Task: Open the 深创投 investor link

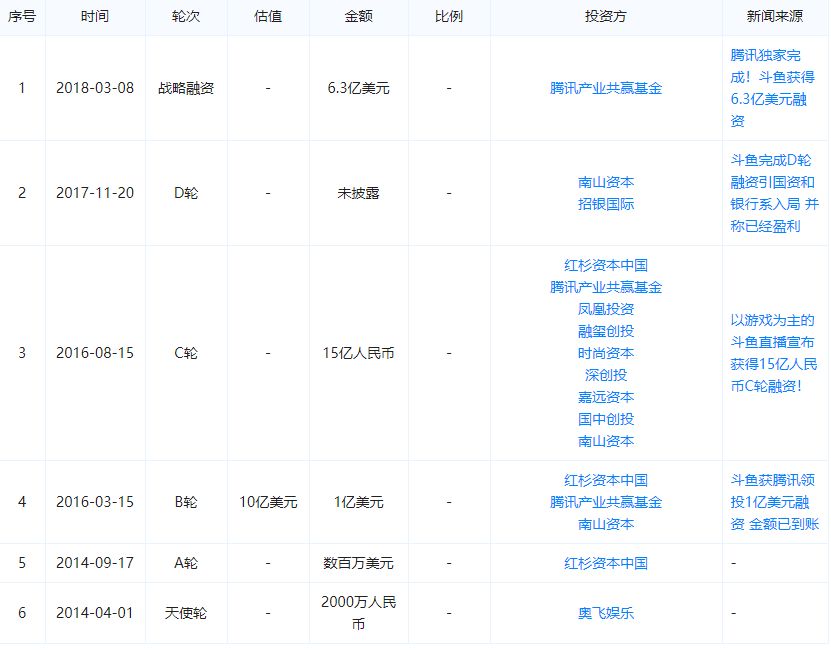Action: [x=606, y=375]
